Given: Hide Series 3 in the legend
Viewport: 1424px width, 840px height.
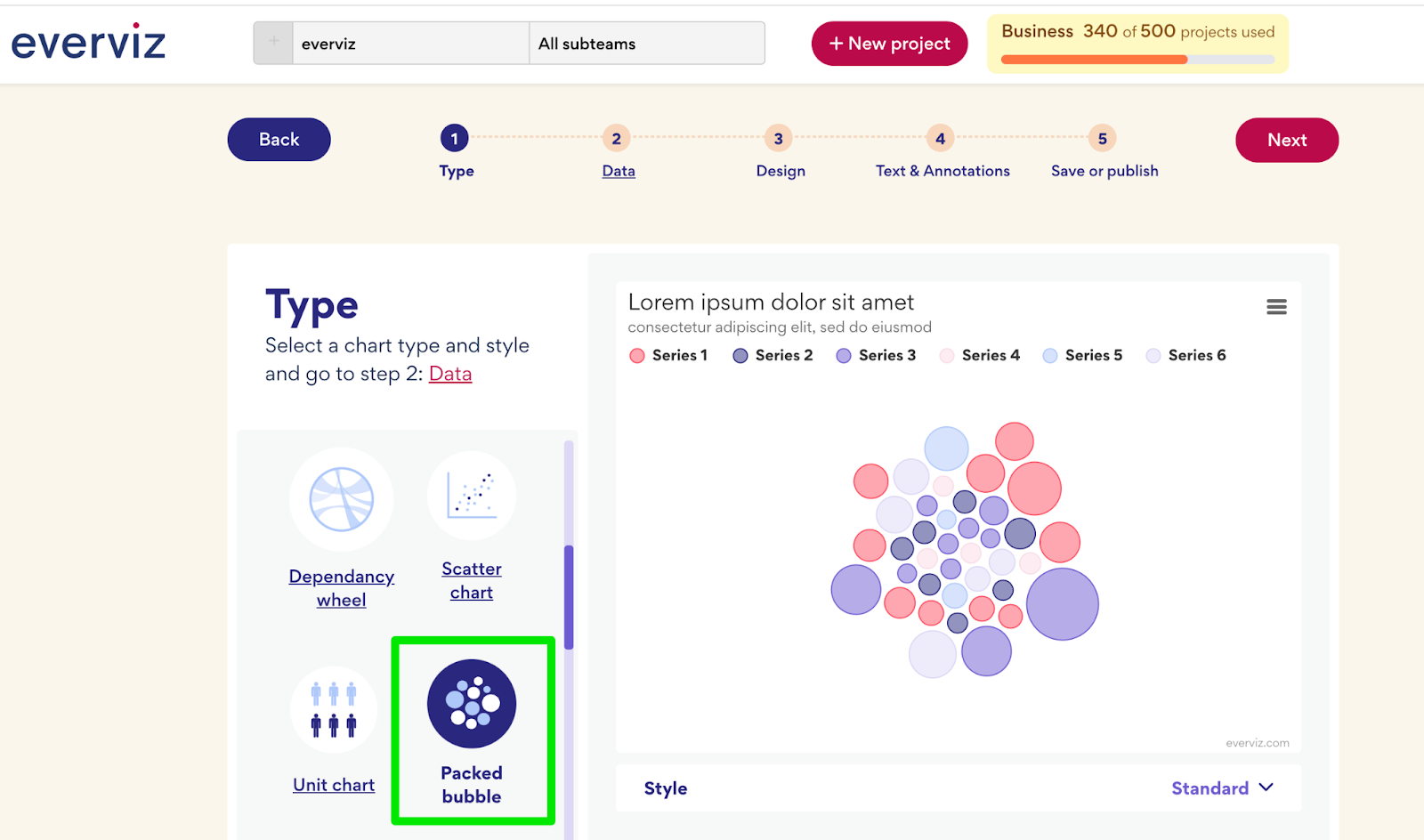Looking at the screenshot, I should [x=876, y=355].
